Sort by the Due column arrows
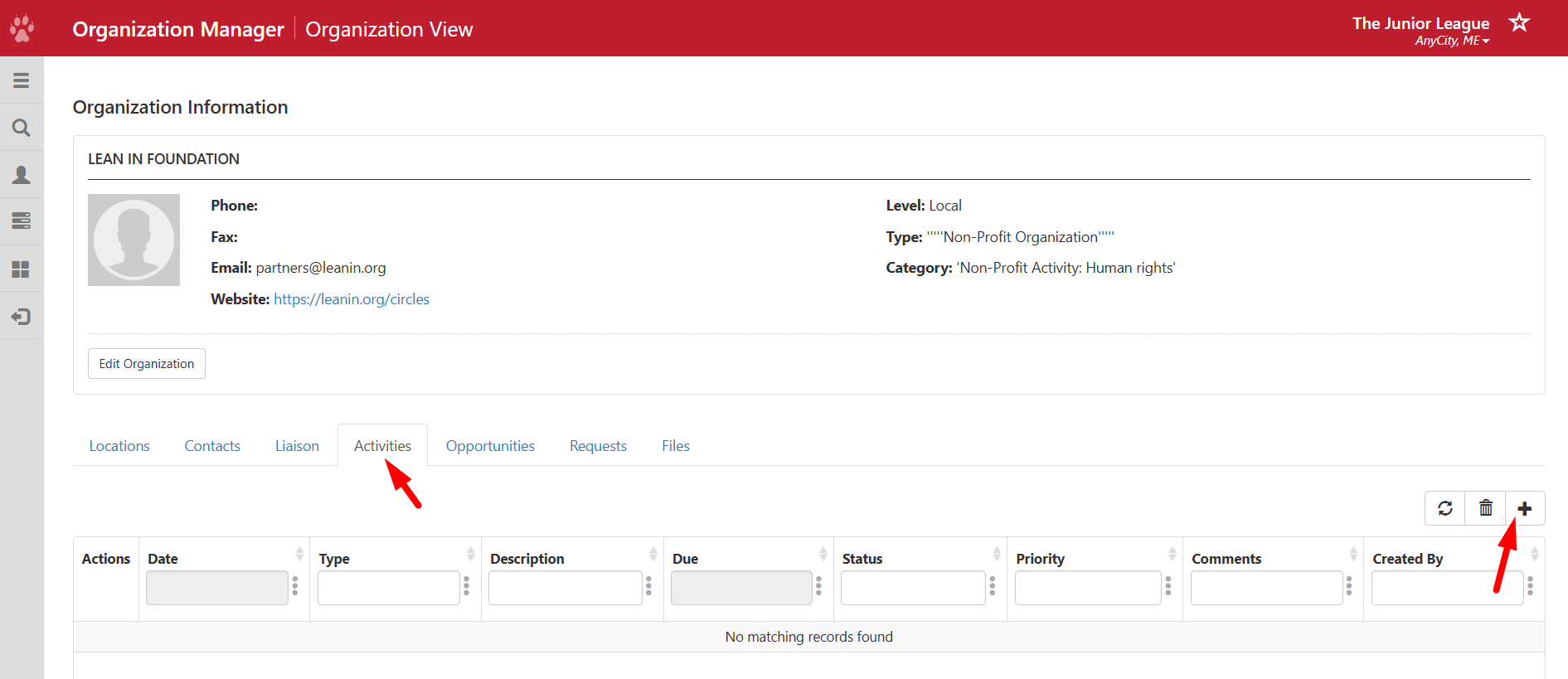 (x=823, y=554)
